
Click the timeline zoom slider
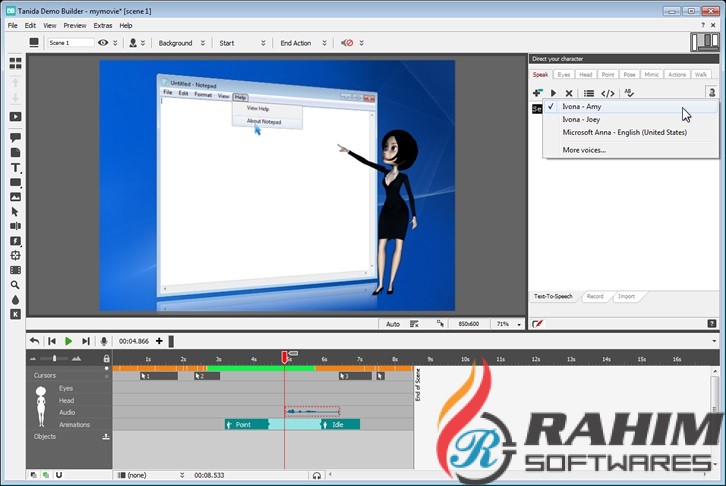[x=55, y=358]
